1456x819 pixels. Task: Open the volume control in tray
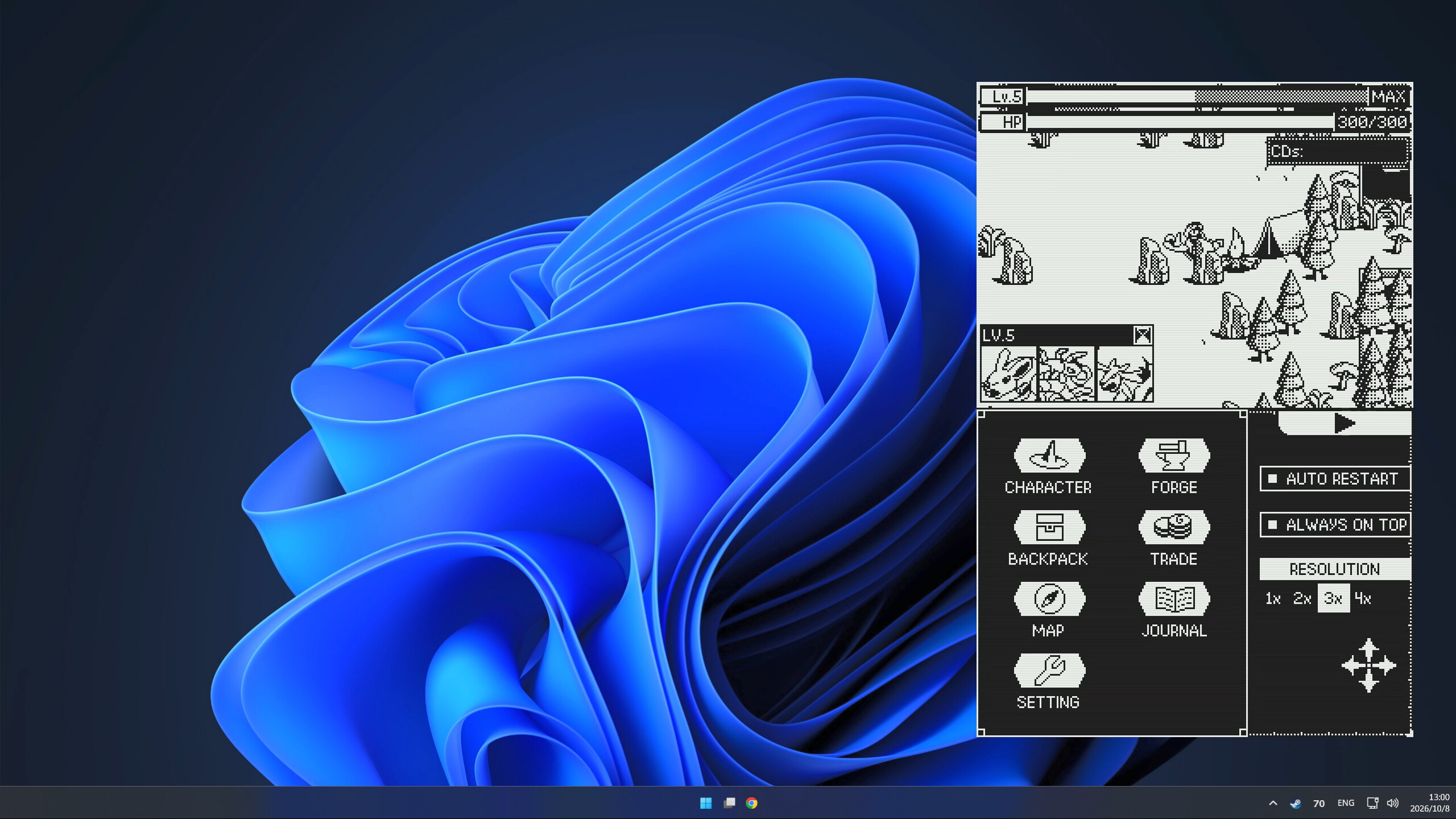point(1393,803)
